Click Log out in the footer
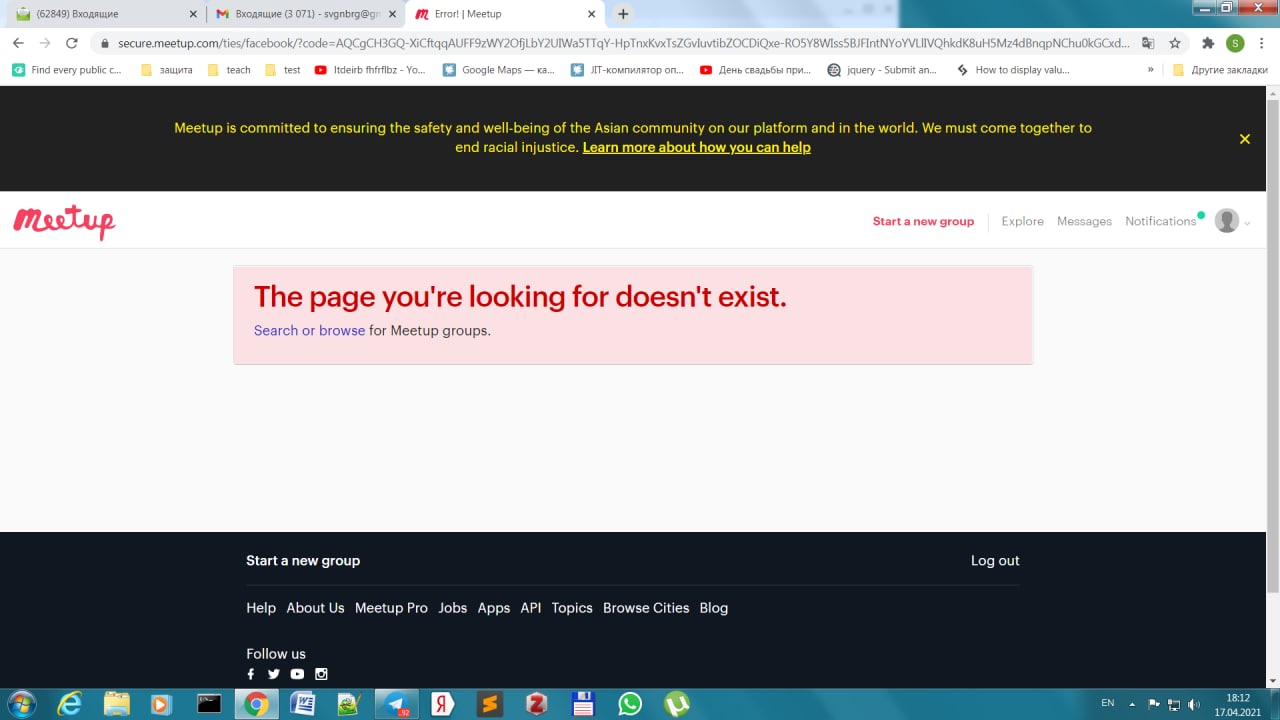This screenshot has height=720, width=1280. pos(995,560)
